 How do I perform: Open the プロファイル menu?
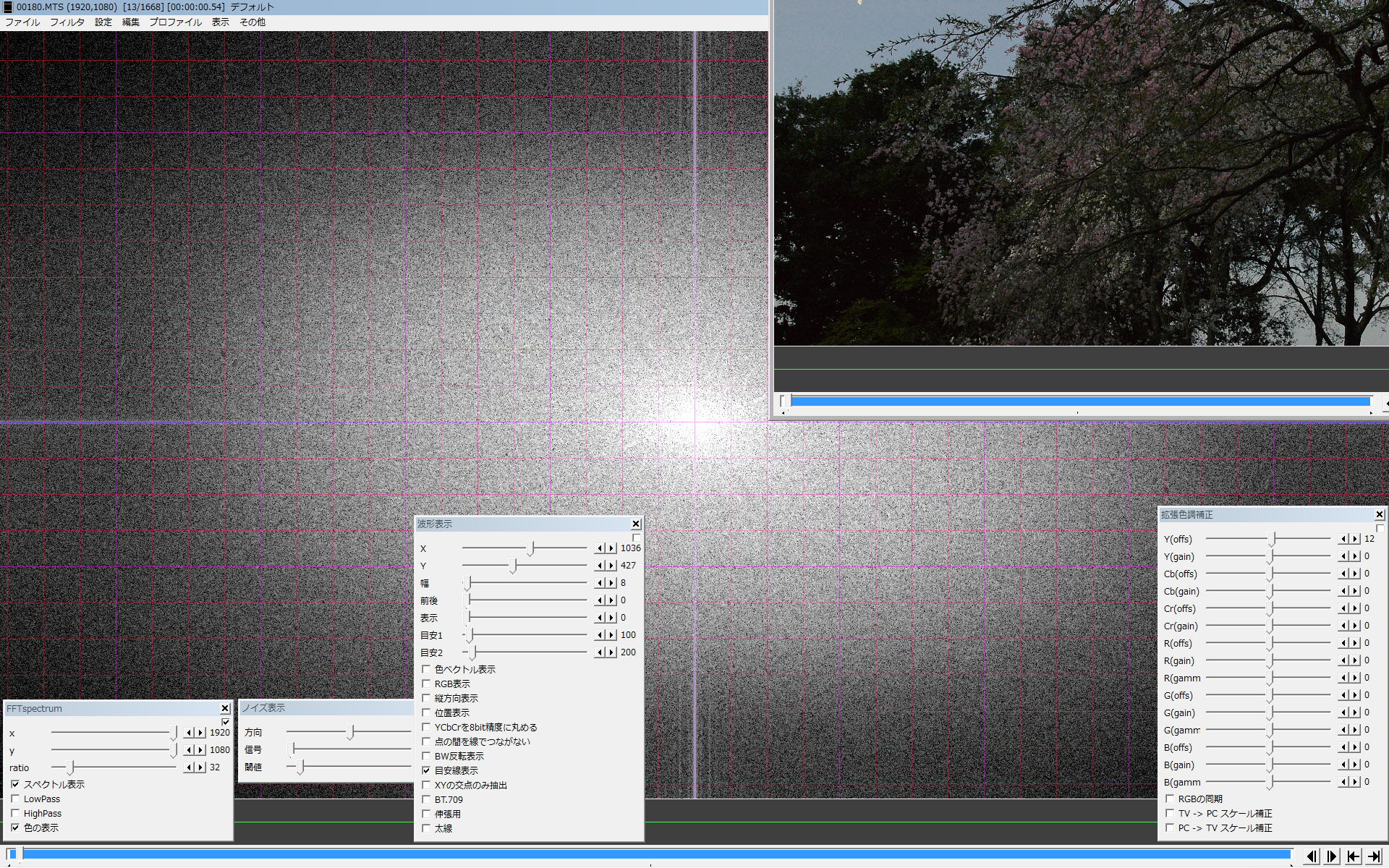coord(175,22)
